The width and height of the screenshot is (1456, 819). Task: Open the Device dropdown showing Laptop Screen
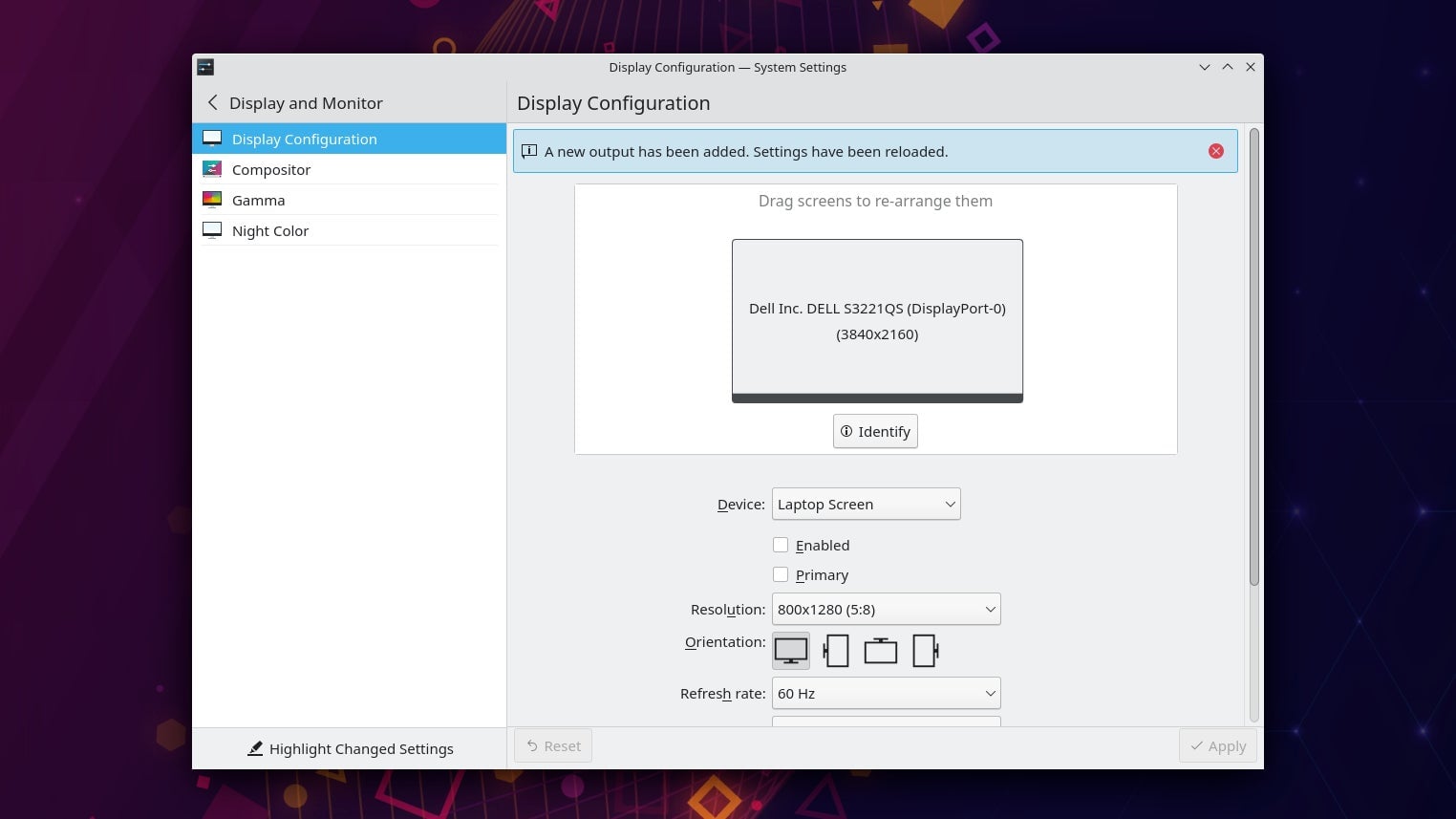(866, 504)
